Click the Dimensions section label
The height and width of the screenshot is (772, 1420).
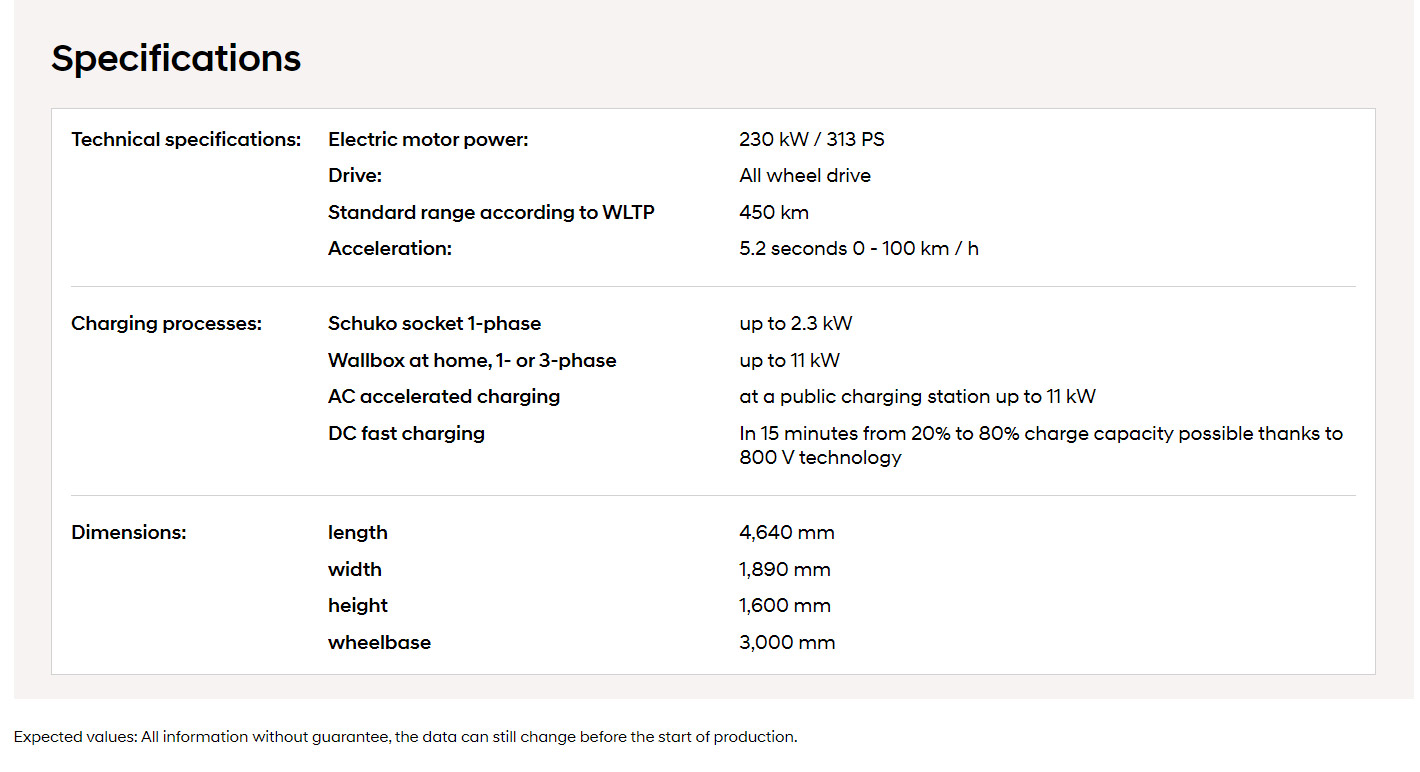pos(129,533)
